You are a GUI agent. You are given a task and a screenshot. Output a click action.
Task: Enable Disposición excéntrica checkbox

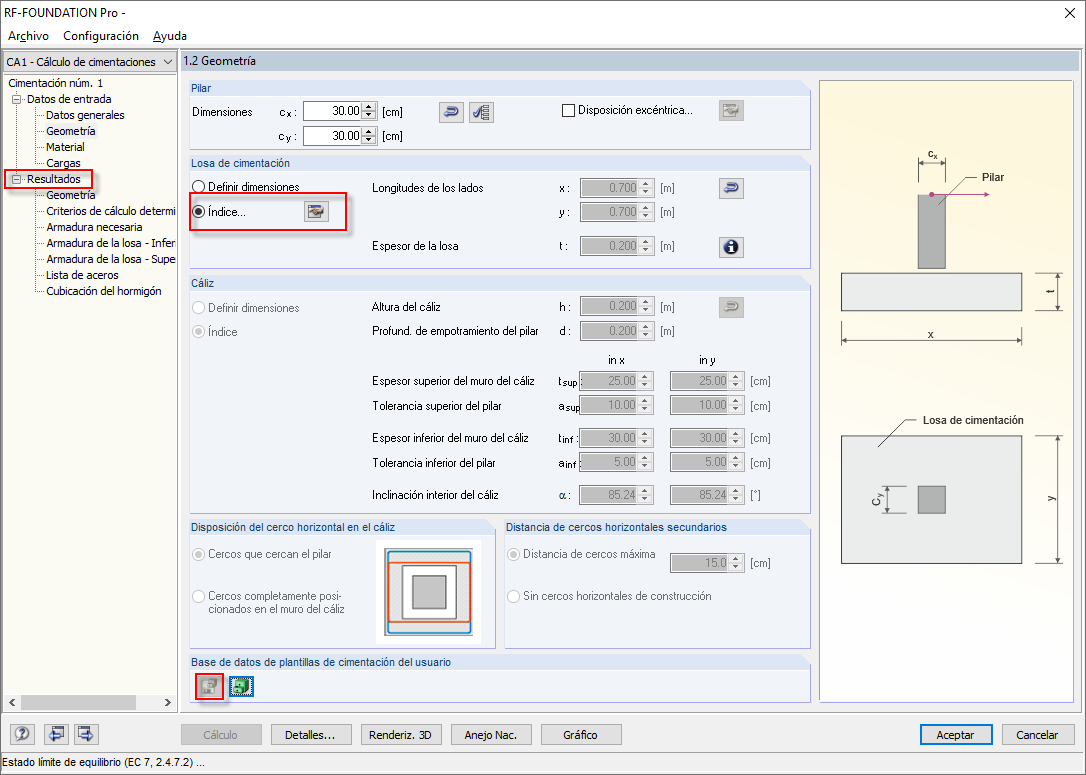568,110
